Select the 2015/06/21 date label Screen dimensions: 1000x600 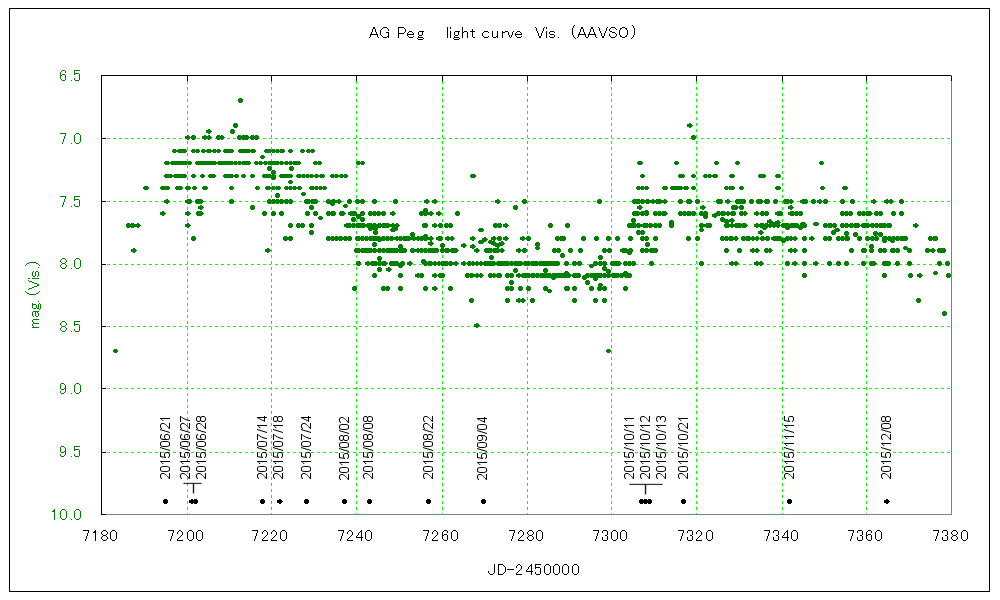pyautogui.click(x=166, y=449)
